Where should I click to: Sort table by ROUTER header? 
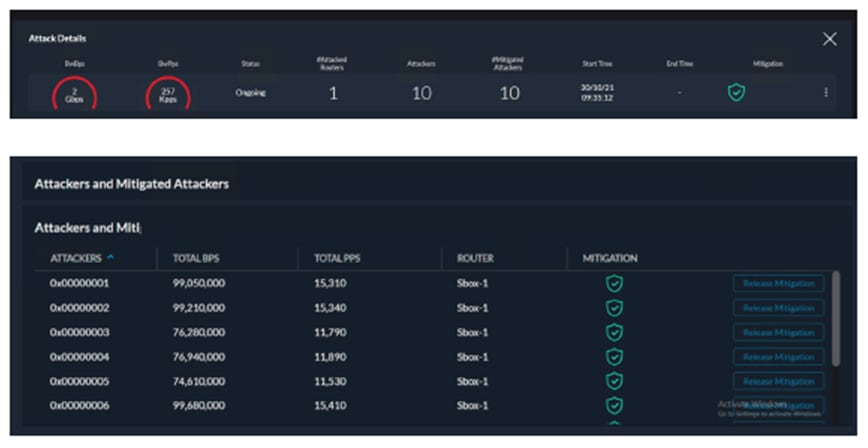(x=475, y=258)
